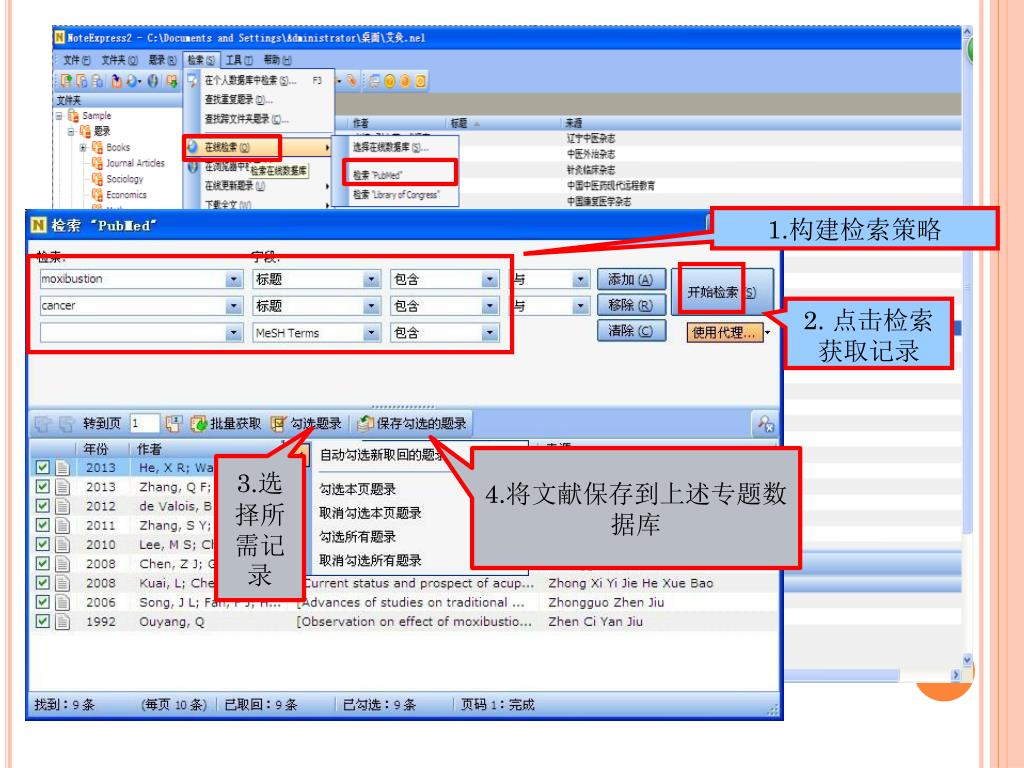Click the next page icon beside 转到页
This screenshot has height=768, width=1024.
pos(66,424)
